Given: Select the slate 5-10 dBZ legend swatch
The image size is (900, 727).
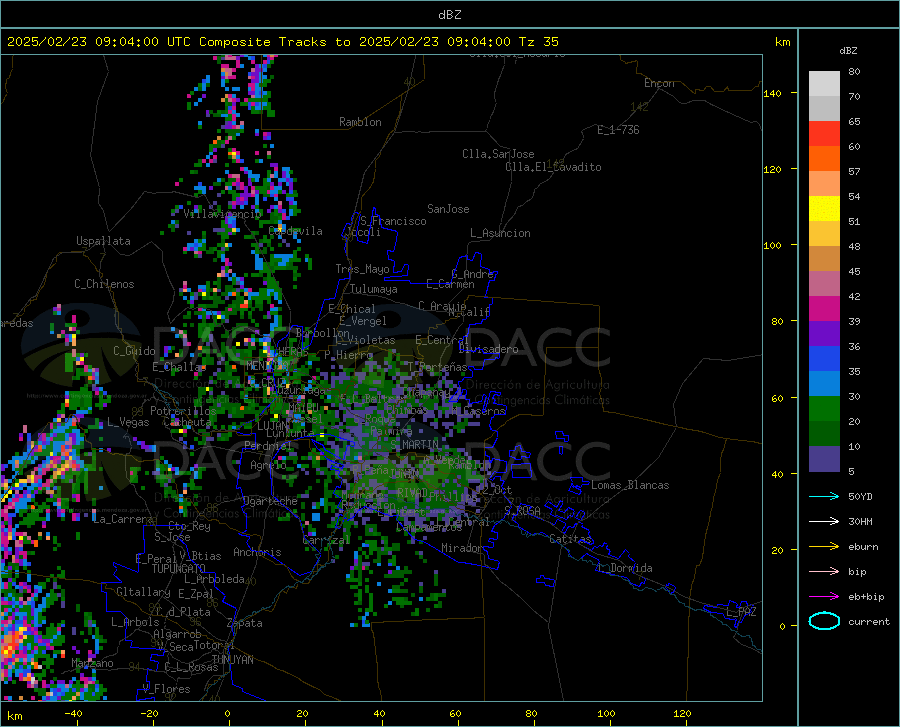Looking at the screenshot, I should 824,459.
